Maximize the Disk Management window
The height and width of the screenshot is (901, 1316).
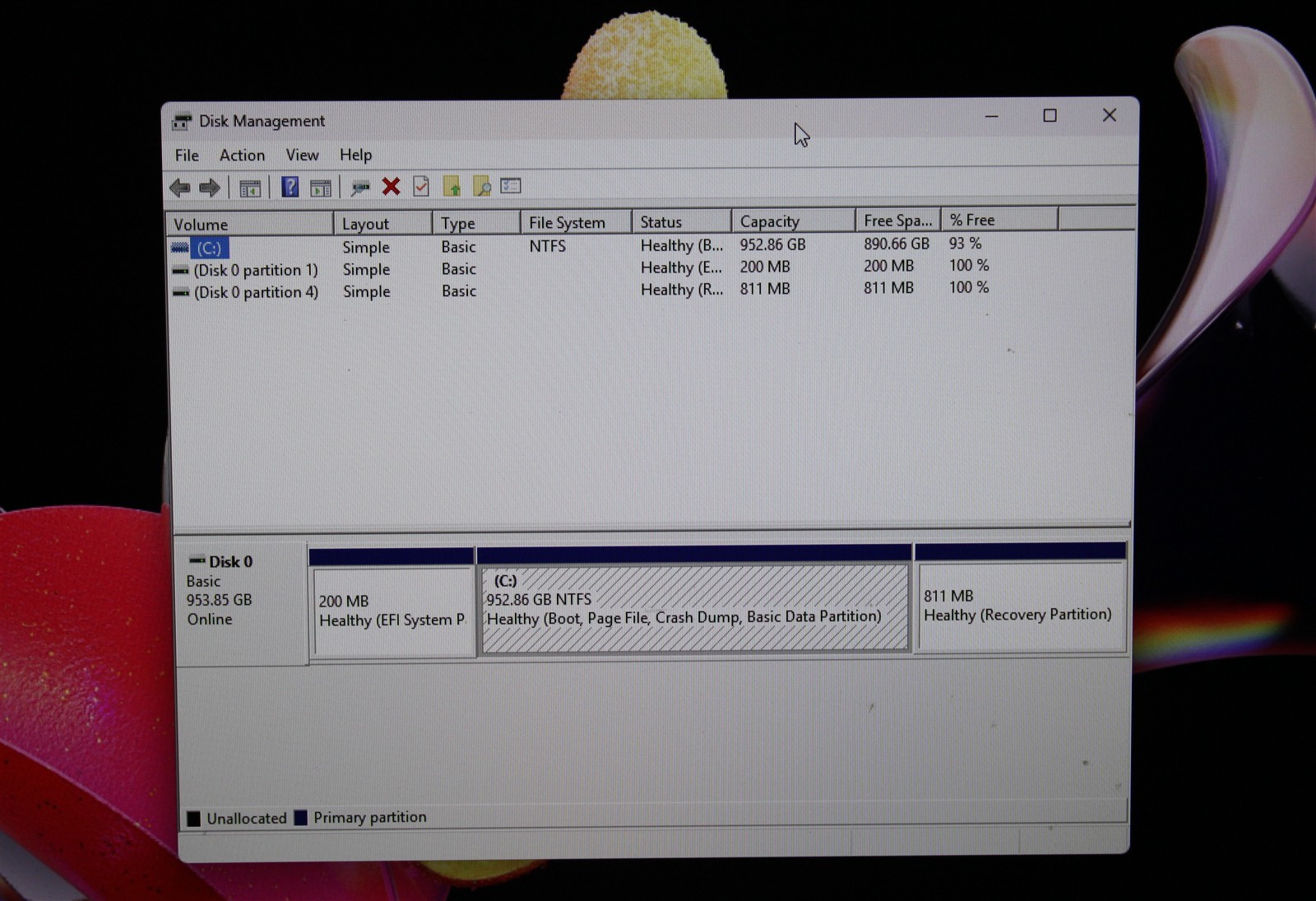click(1050, 116)
